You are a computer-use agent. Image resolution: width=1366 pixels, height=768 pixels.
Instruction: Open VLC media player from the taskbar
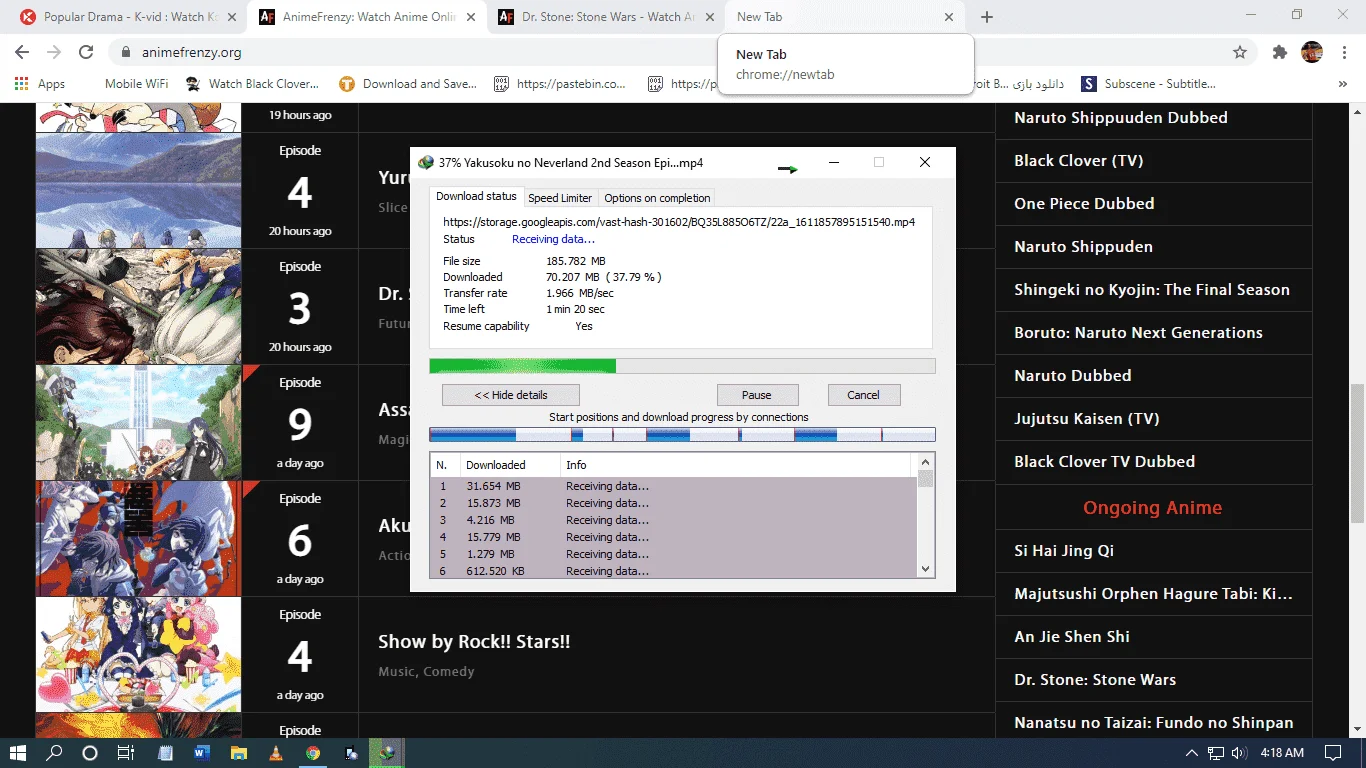276,753
